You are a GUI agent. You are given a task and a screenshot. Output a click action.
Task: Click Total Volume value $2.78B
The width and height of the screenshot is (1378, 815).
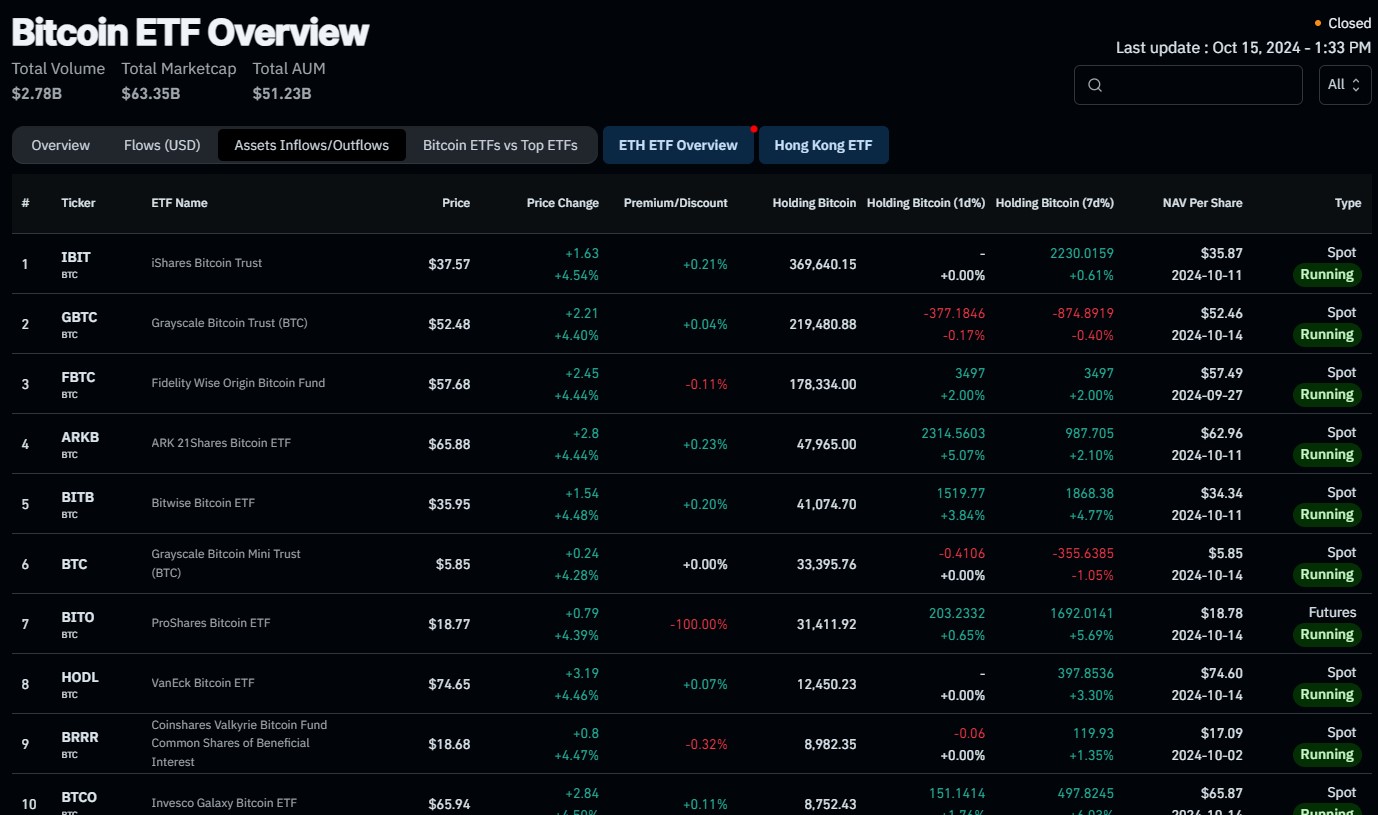coord(37,94)
